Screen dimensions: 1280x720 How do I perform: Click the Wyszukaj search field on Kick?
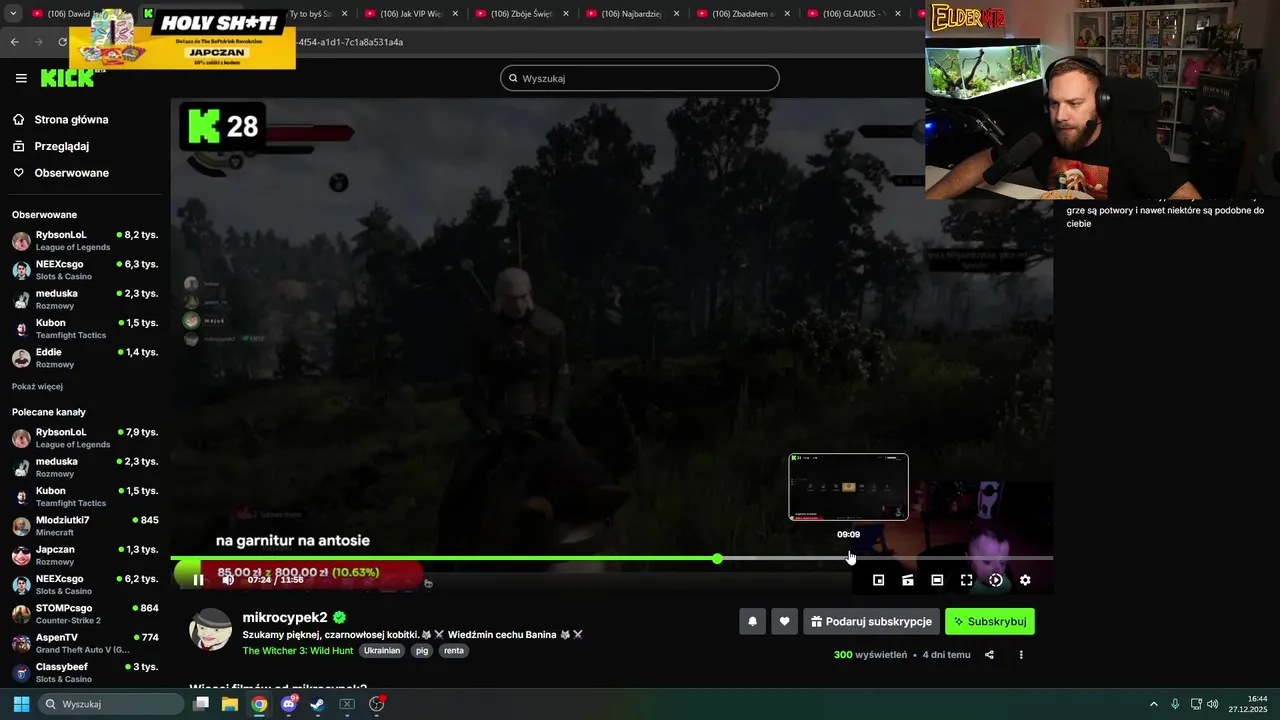click(640, 78)
